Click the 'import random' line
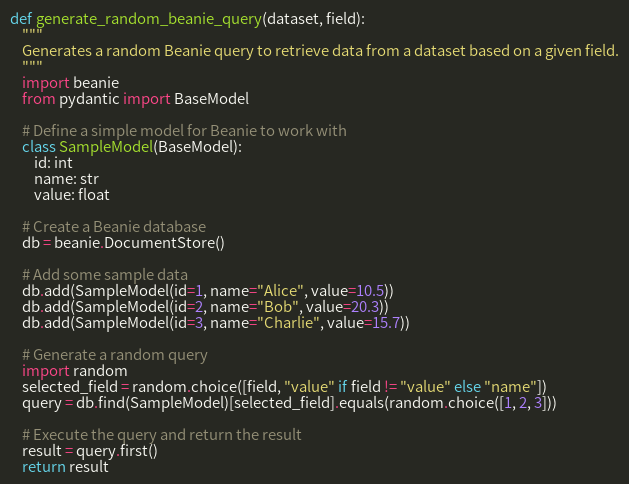Image resolution: width=629 pixels, height=484 pixels. point(75,371)
